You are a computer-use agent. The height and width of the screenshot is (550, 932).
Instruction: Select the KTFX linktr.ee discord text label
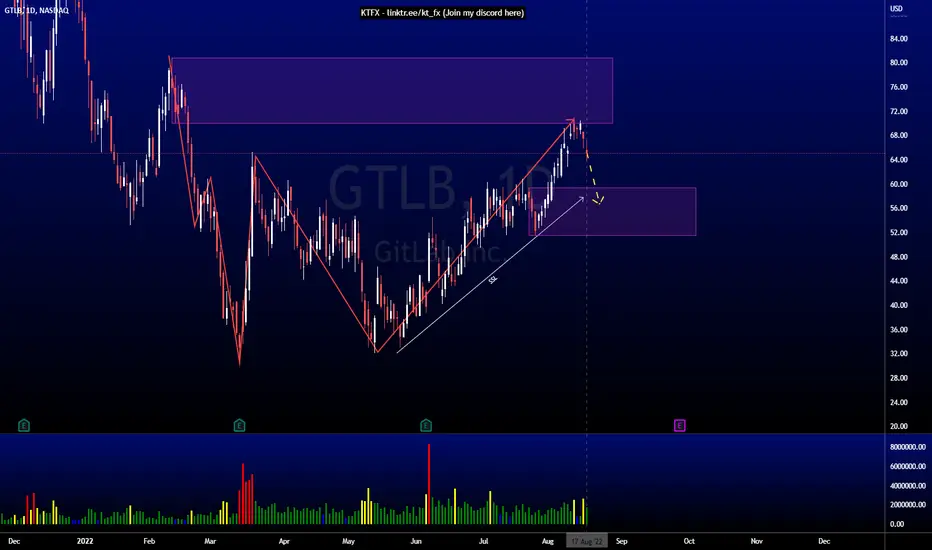[x=442, y=13]
